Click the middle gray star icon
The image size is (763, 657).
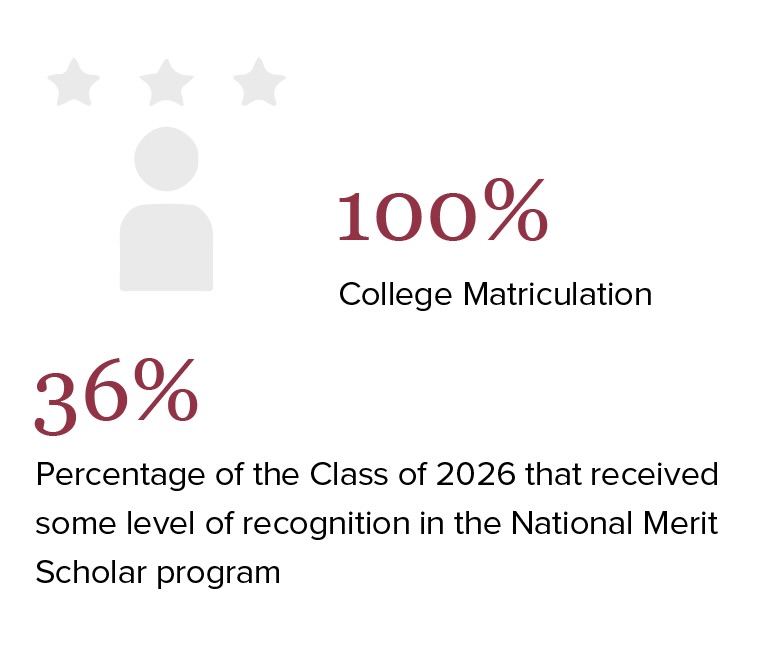[x=166, y=83]
